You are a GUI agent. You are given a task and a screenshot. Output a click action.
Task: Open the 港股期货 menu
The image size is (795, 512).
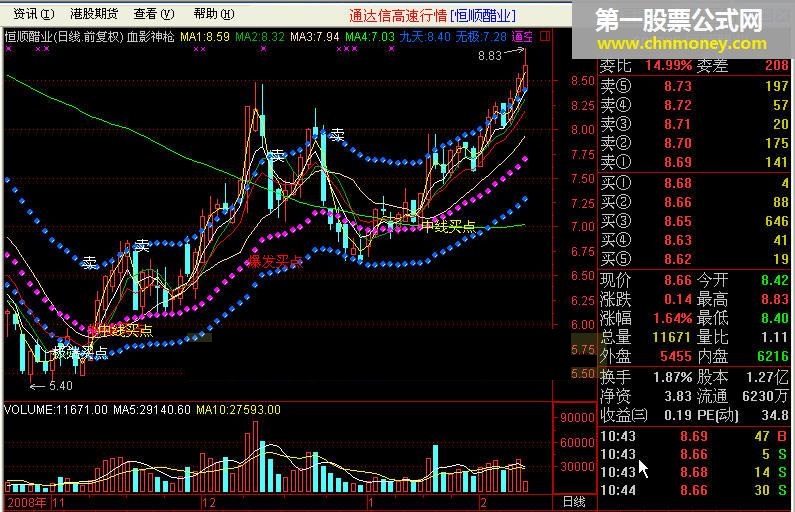tap(94, 14)
